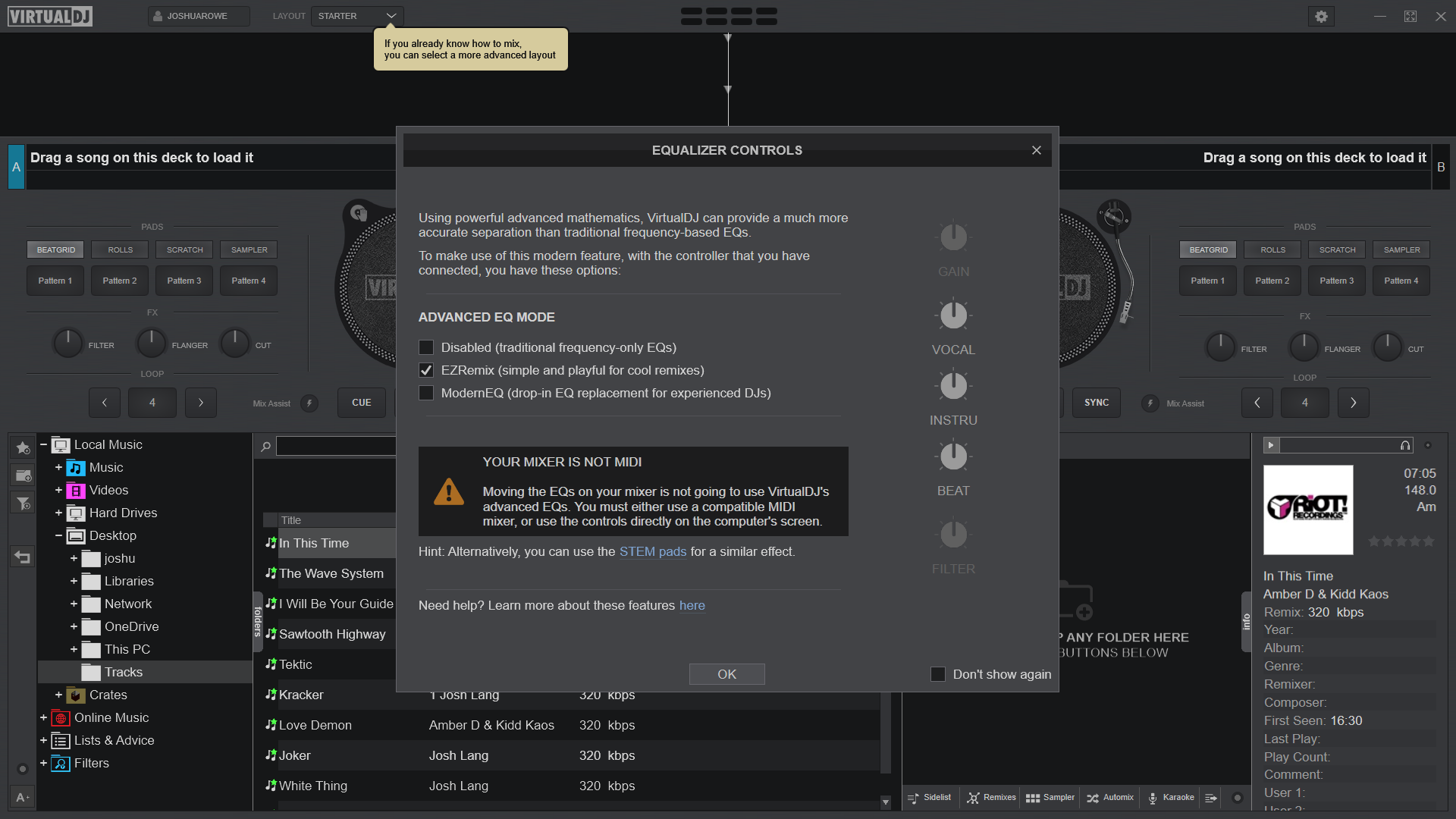Click the Mix Assist icon on deck B

point(1150,403)
